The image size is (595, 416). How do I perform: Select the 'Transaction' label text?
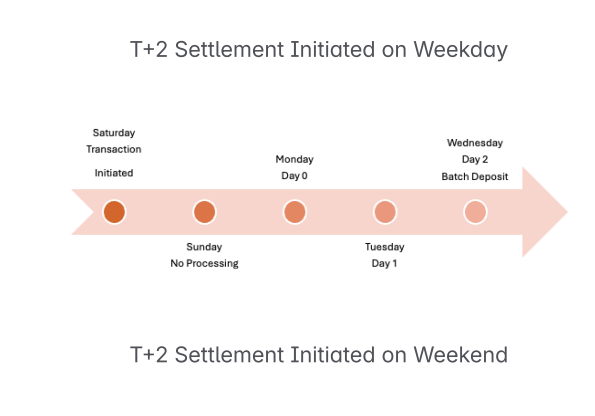coord(114,149)
